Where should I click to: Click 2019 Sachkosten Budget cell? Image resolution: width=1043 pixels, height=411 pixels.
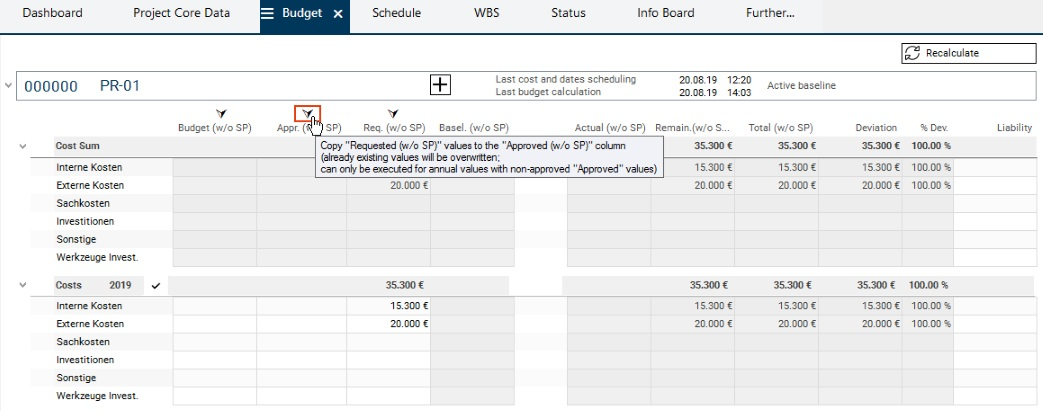215,342
